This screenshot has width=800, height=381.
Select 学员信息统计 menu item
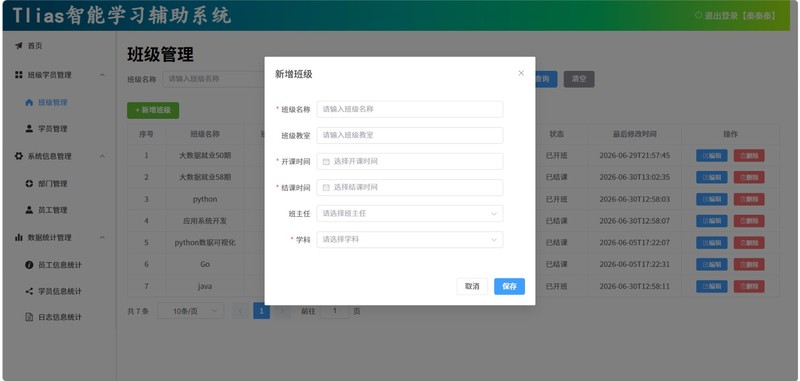coord(59,291)
